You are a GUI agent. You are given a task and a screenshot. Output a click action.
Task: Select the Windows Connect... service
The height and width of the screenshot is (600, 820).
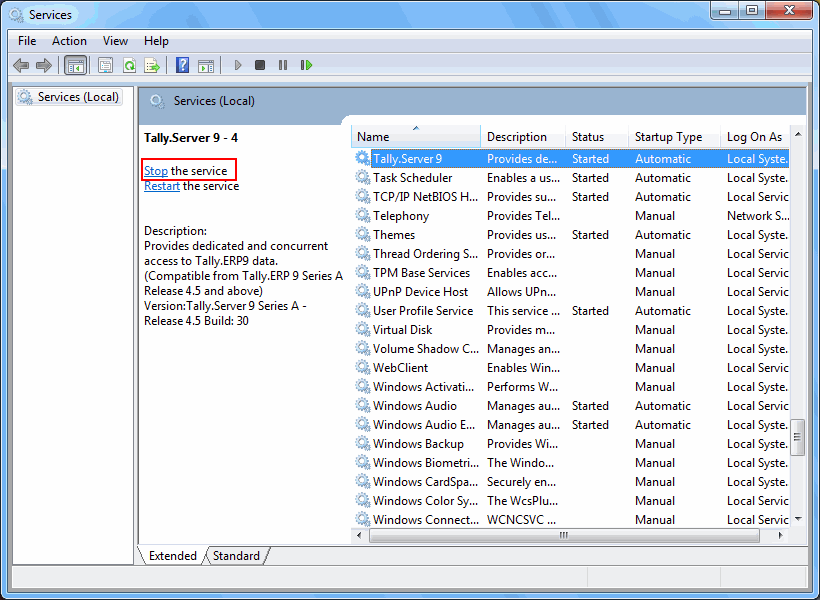(426, 519)
